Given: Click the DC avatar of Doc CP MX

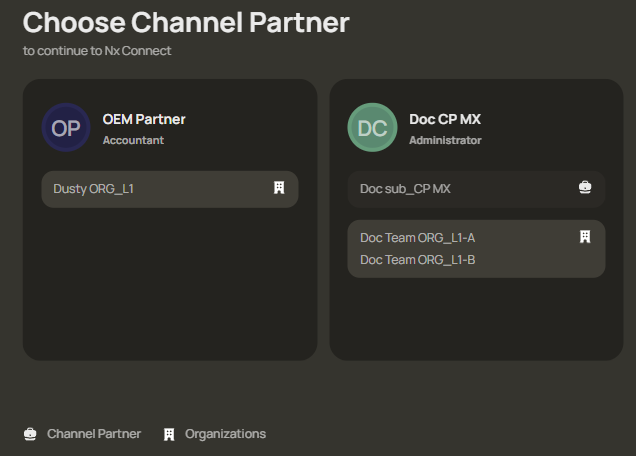Looking at the screenshot, I should click(x=372, y=127).
